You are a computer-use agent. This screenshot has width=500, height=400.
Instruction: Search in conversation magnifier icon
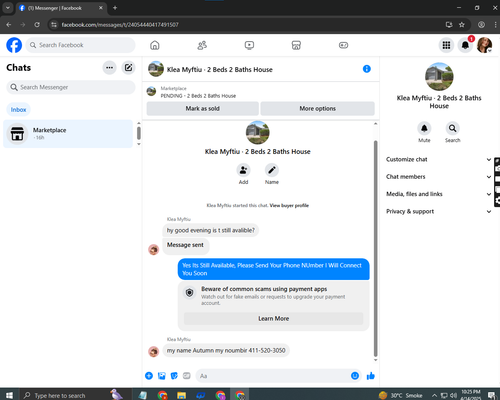tap(452, 128)
